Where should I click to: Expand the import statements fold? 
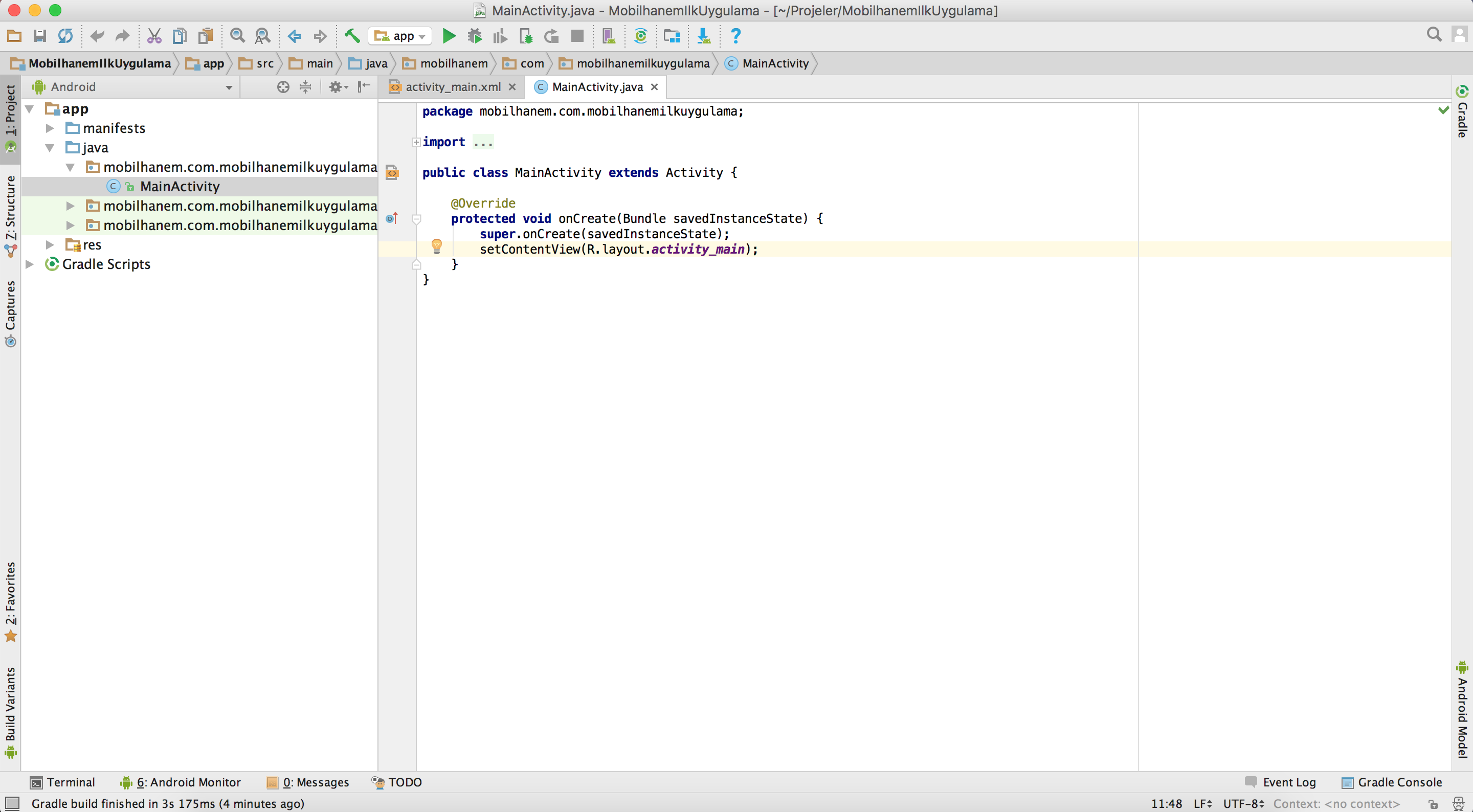(x=416, y=142)
